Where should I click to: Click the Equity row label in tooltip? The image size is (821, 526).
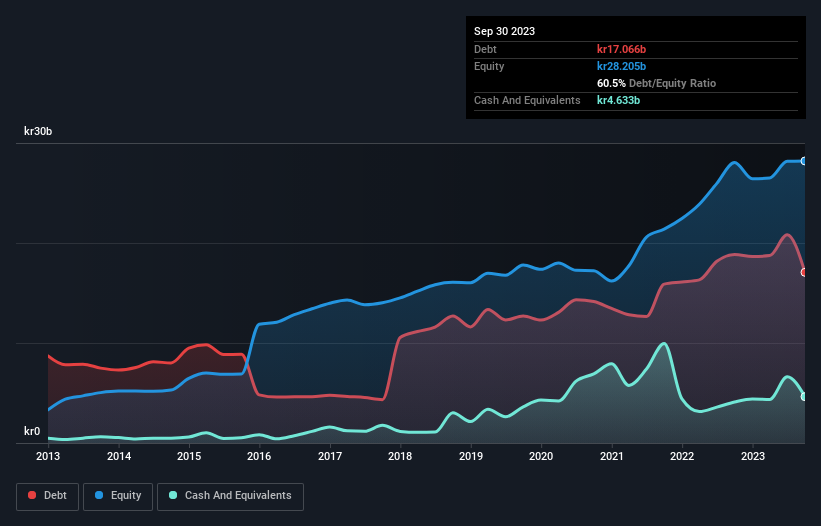click(x=489, y=66)
